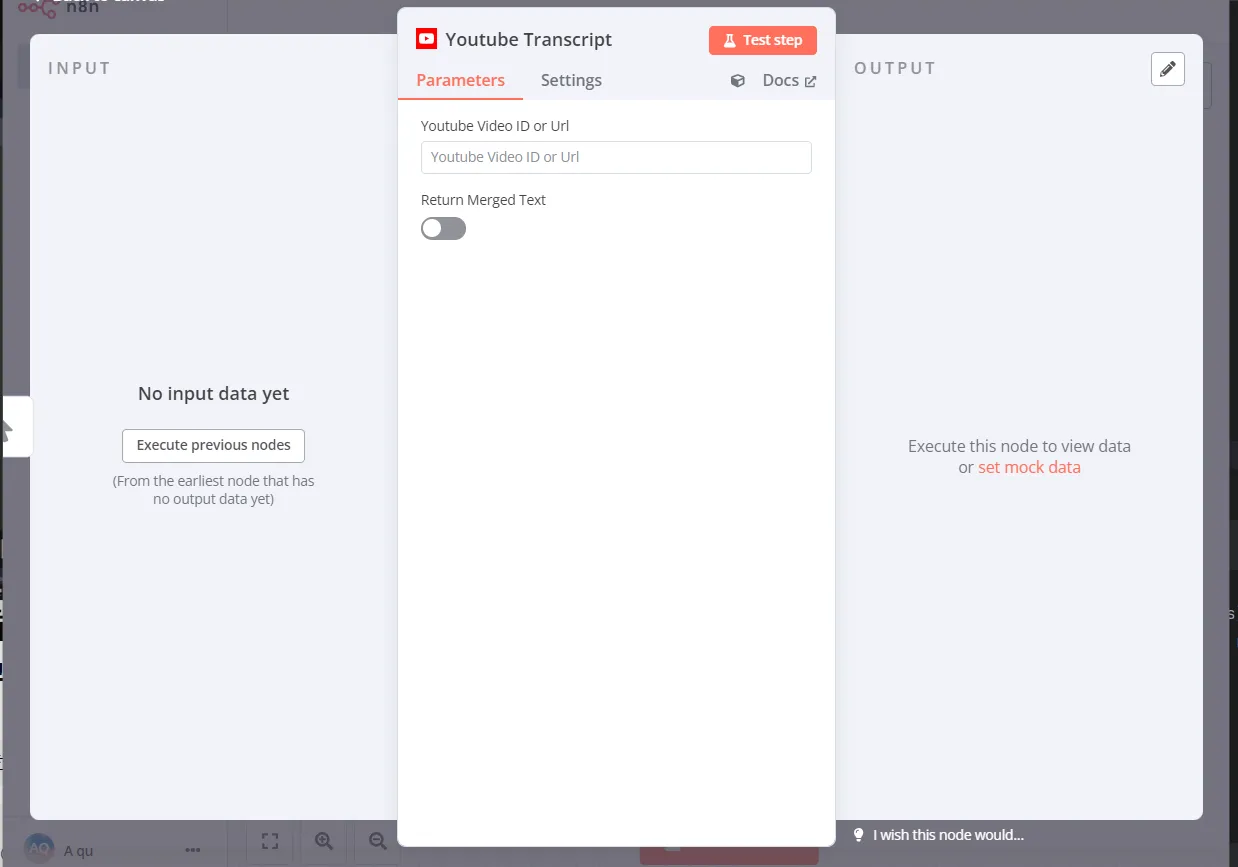Click 'Execute this node to view data' text
The height and width of the screenshot is (867, 1238).
pyautogui.click(x=1019, y=446)
